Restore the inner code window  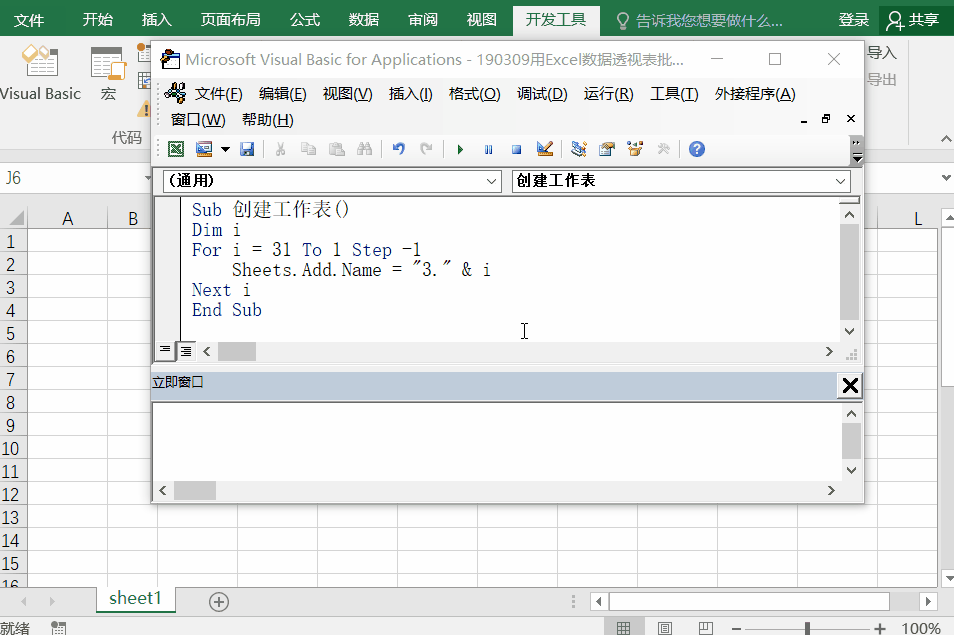[826, 119]
